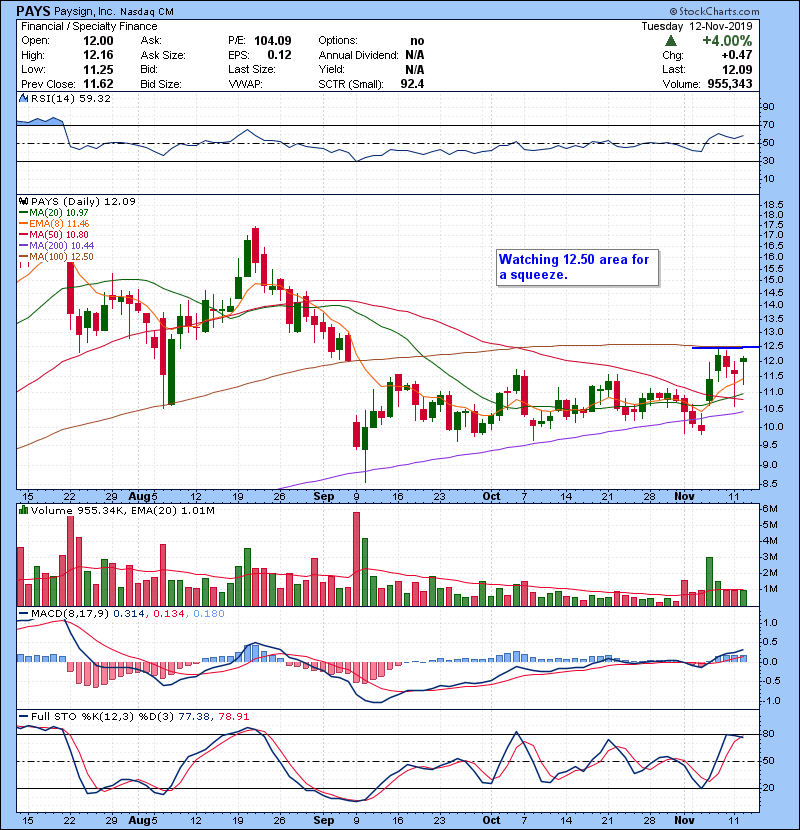Click the green up-triangle price change indicator
This screenshot has width=800, height=830.
pos(671,41)
